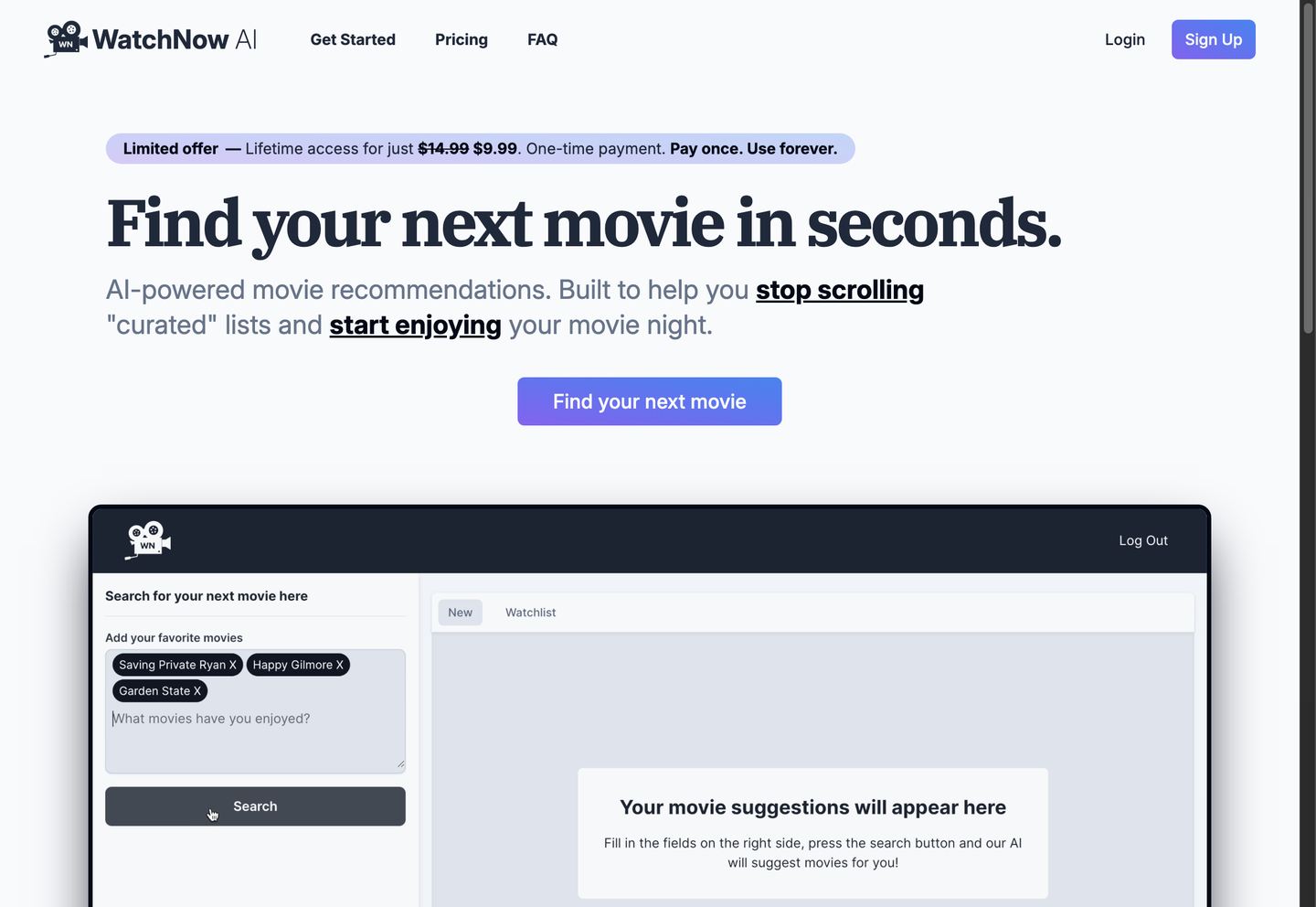Switch to the Watchlist tab
This screenshot has height=907, width=1316.
(531, 613)
